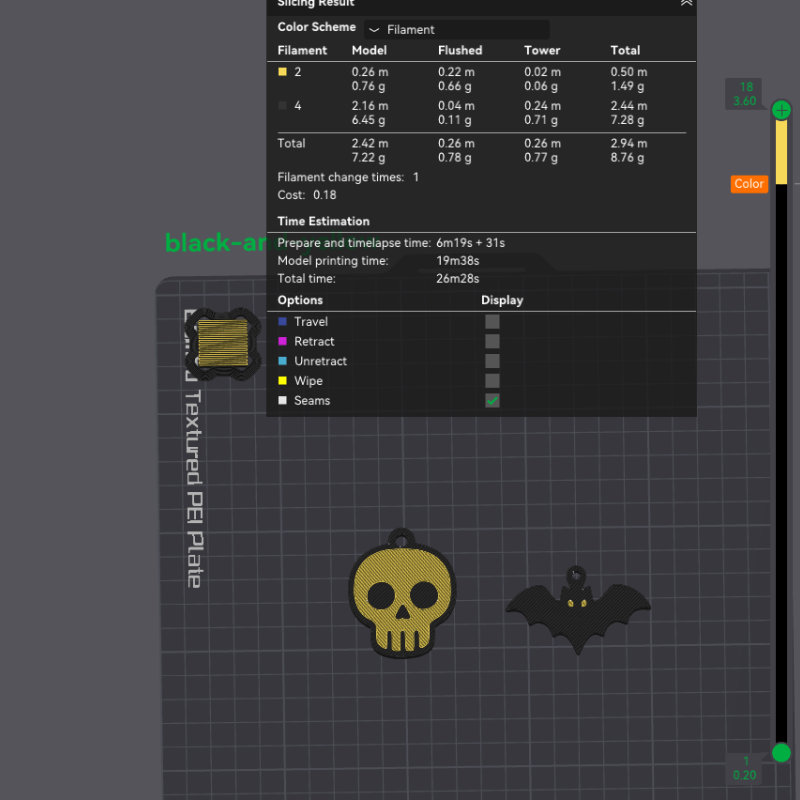
Task: Toggle the Unretract display checkbox
Action: [x=492, y=361]
